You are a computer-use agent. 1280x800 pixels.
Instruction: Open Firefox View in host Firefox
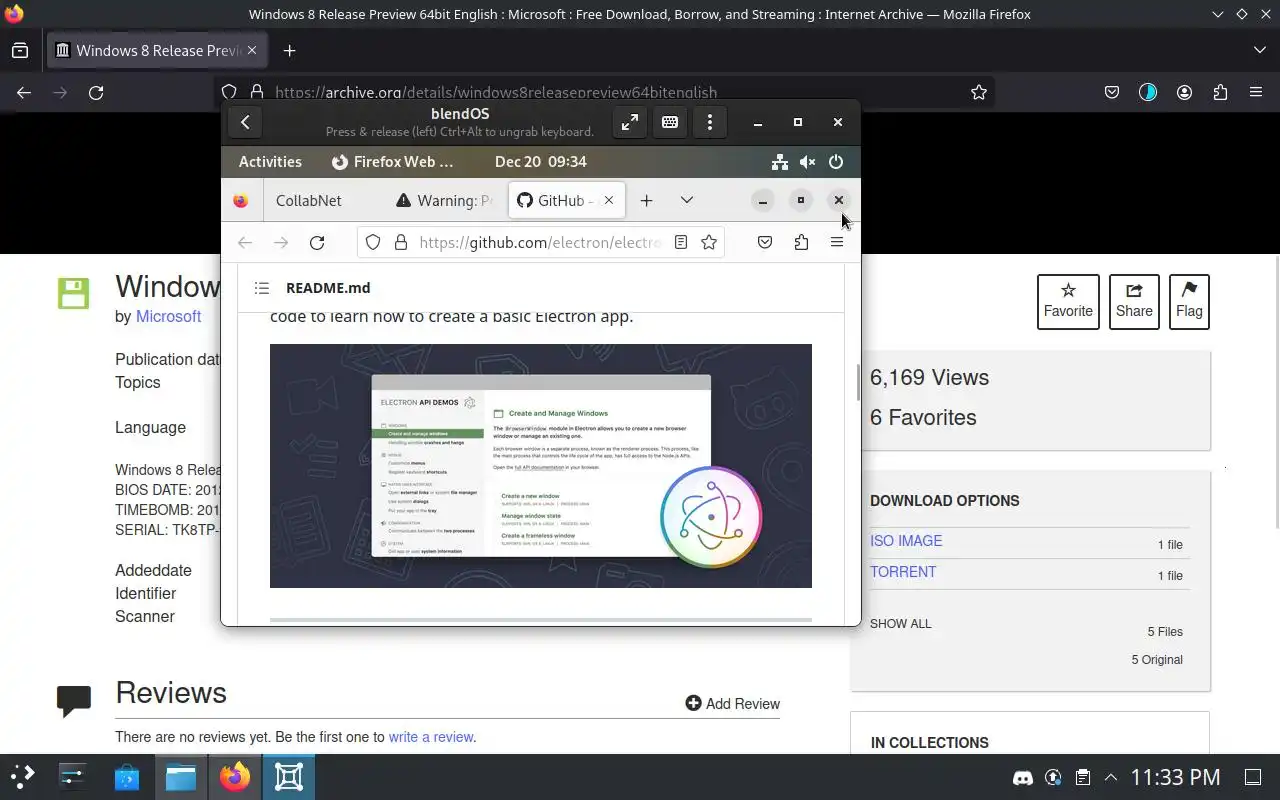20,51
